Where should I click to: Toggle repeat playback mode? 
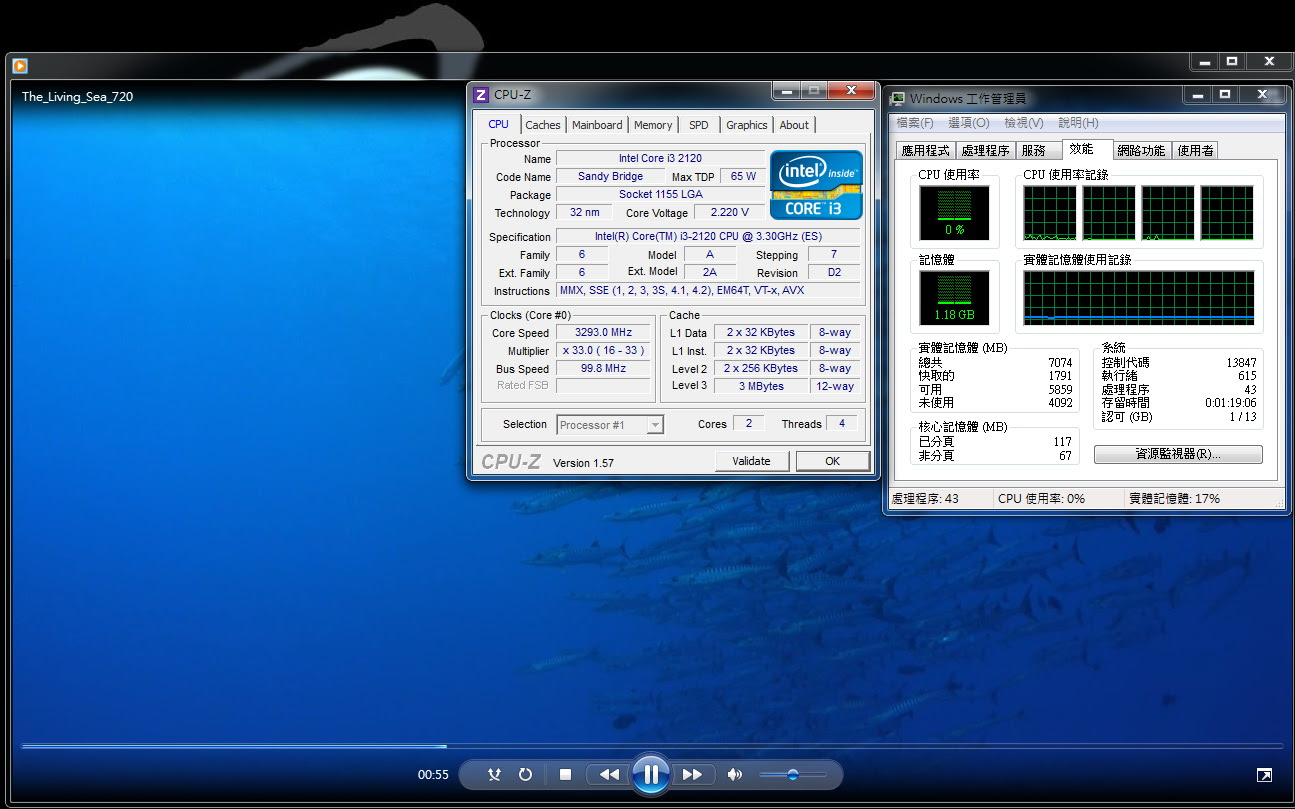(525, 775)
